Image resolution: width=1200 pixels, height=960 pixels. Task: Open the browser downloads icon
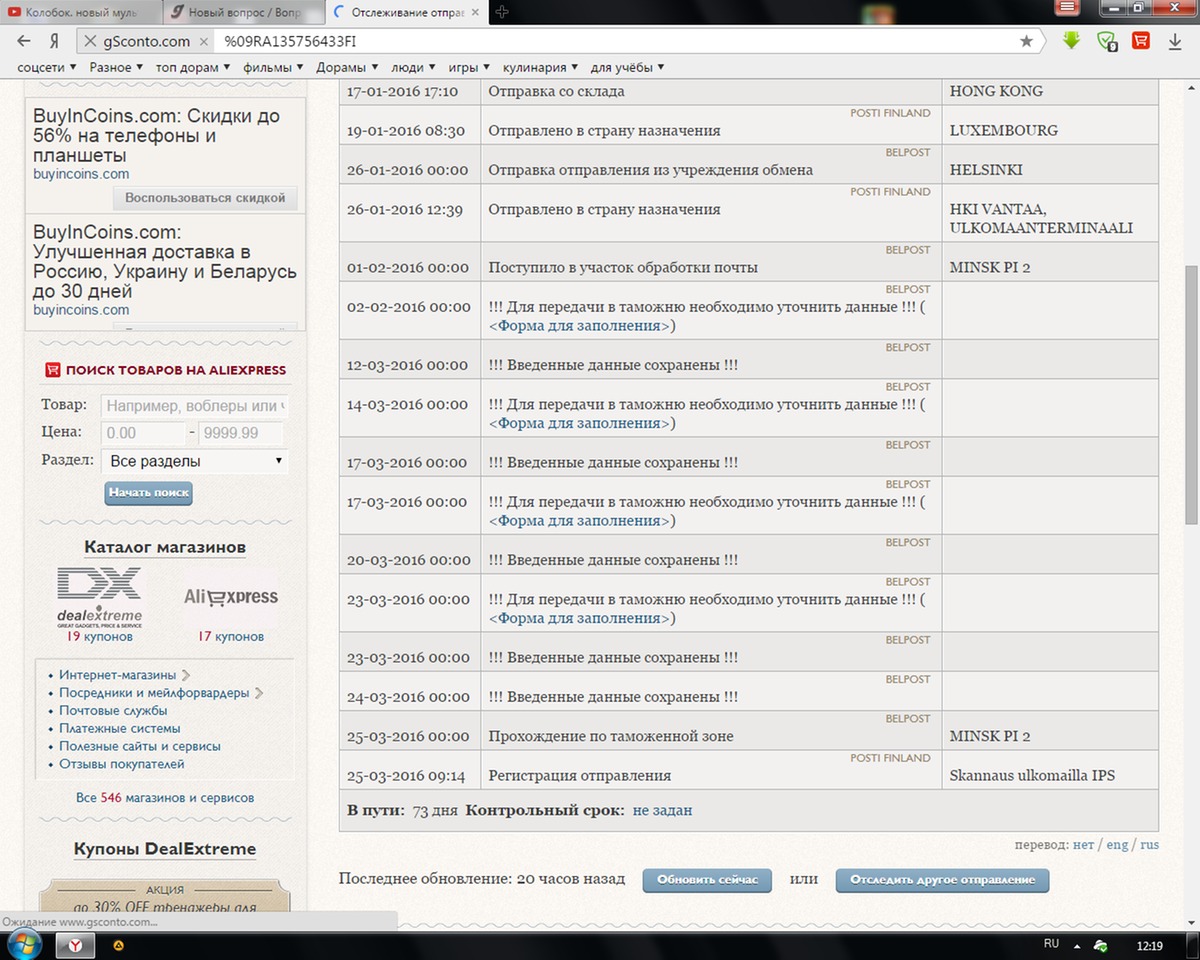[x=1175, y=41]
